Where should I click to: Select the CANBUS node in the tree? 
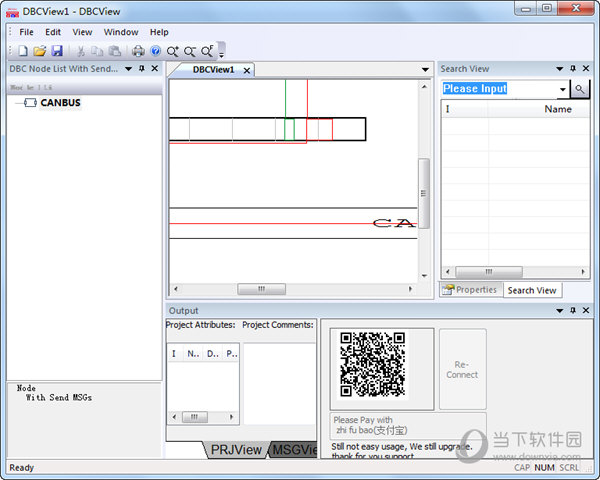(60, 103)
